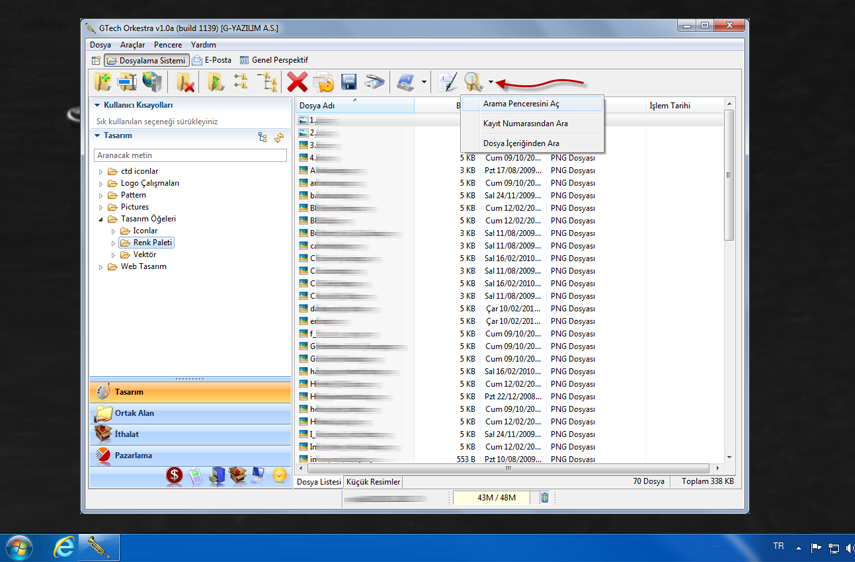The width and height of the screenshot is (855, 562).
Task: Click the trash can icon beside memory indicator
Action: (545, 497)
